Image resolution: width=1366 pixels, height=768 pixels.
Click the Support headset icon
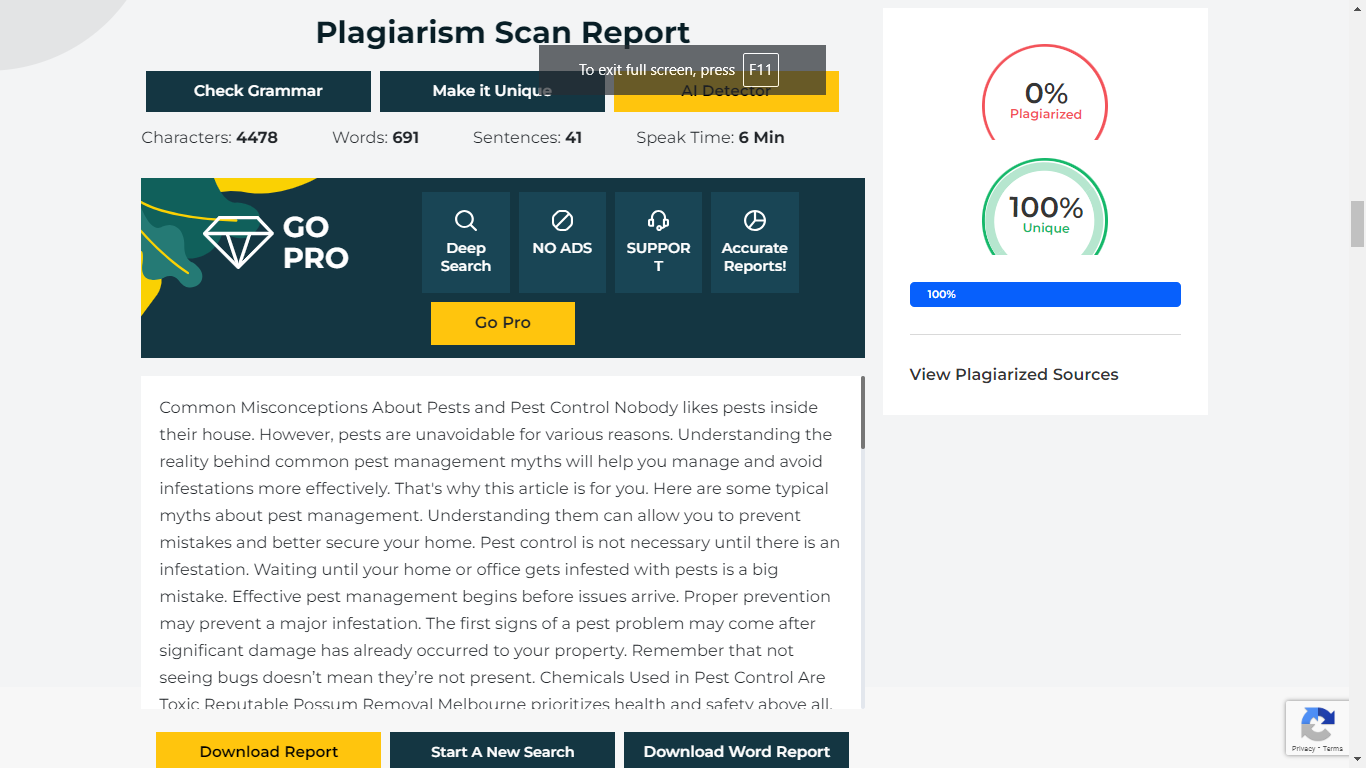(x=658, y=220)
